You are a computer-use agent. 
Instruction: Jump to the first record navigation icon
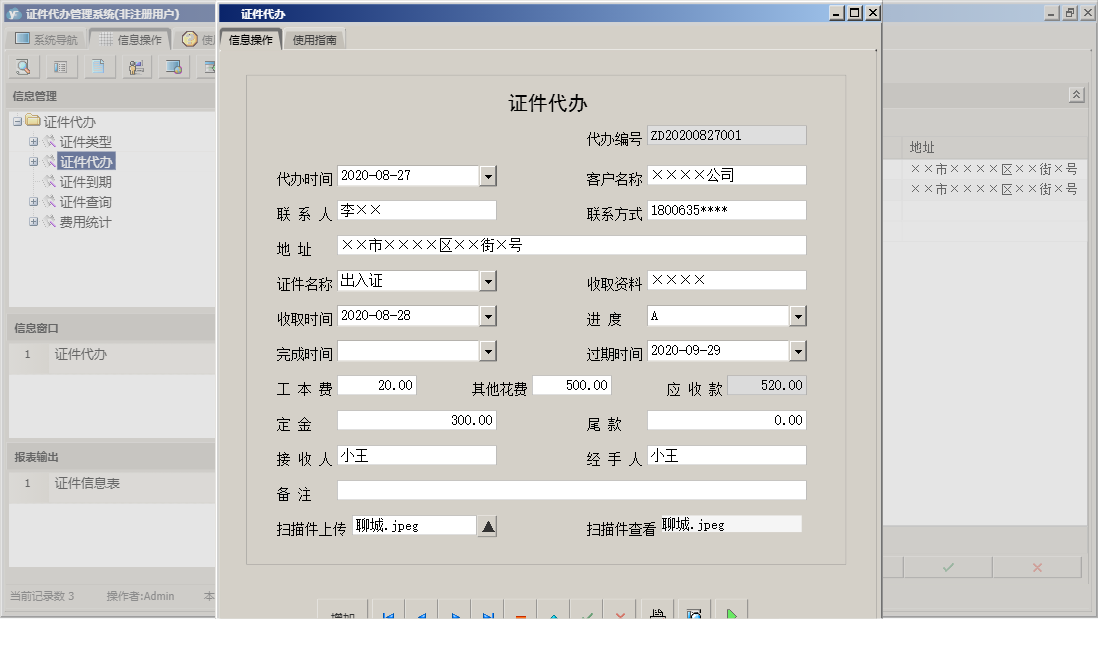(388, 615)
